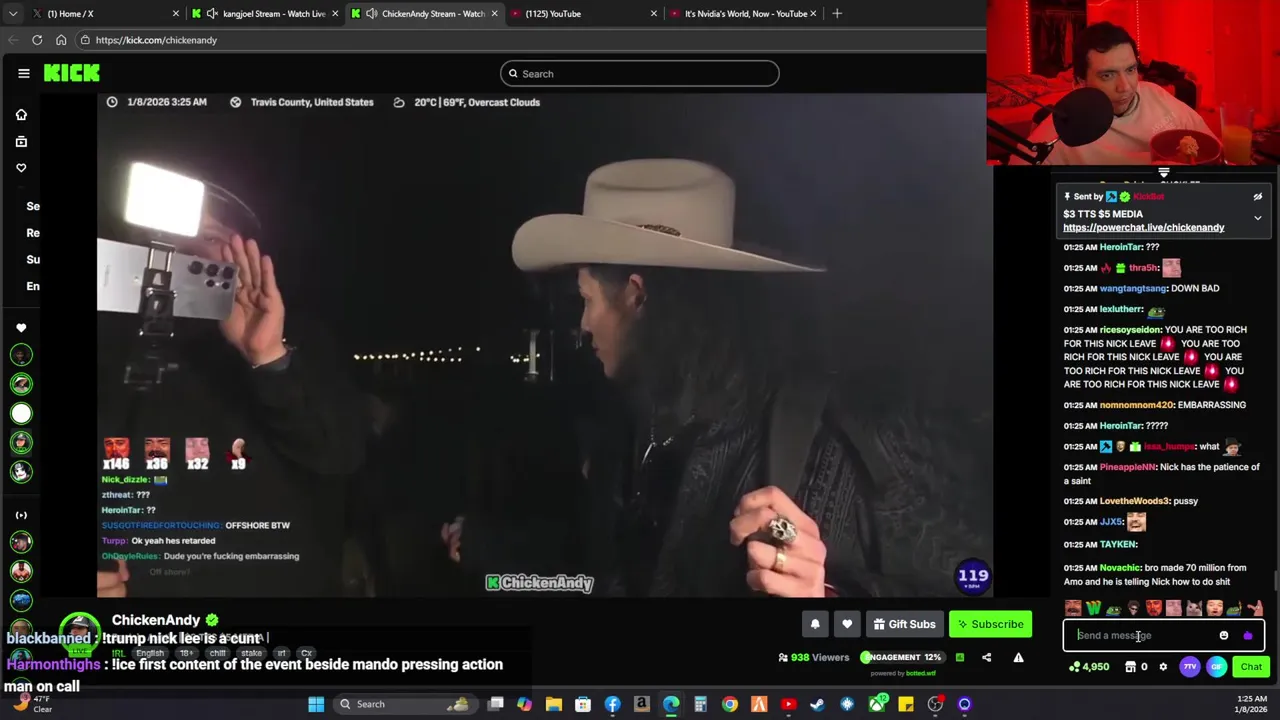1280x720 pixels.
Task: Mute the ChickenAndy Stream tab audio
Action: [372, 14]
